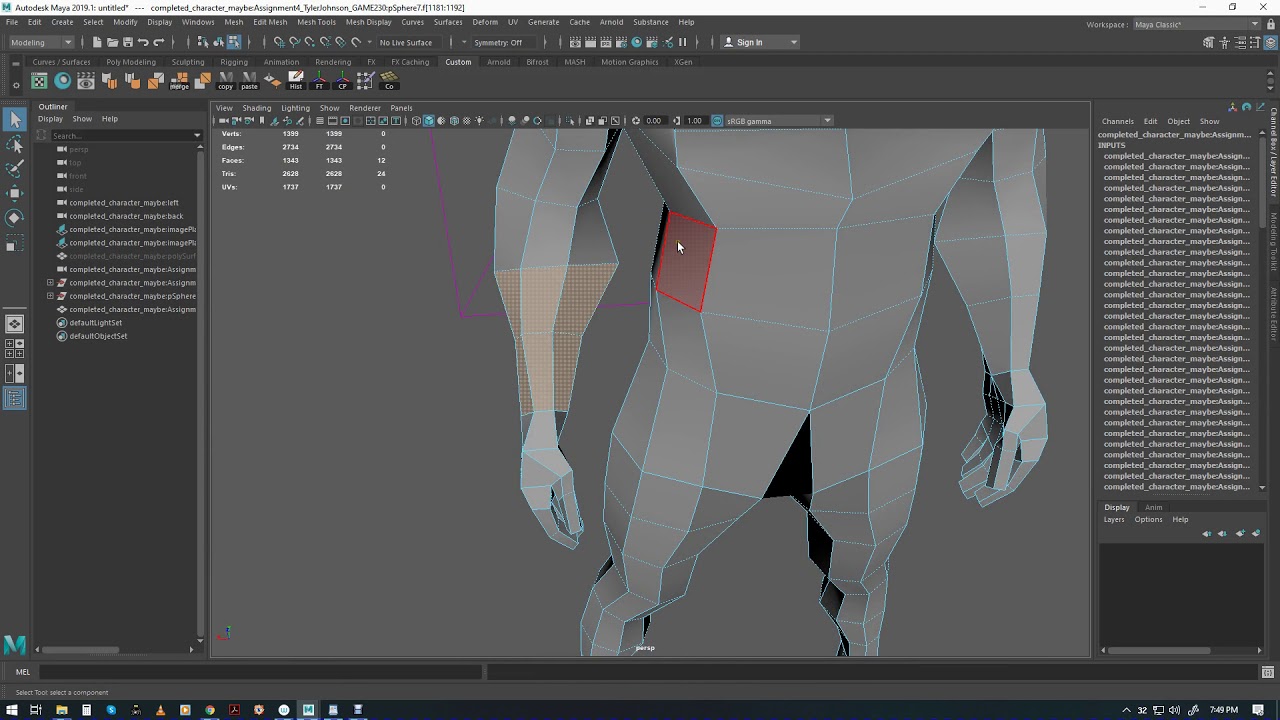Click the pause viewport icon
This screenshot has width=1280, height=720.
tap(683, 42)
